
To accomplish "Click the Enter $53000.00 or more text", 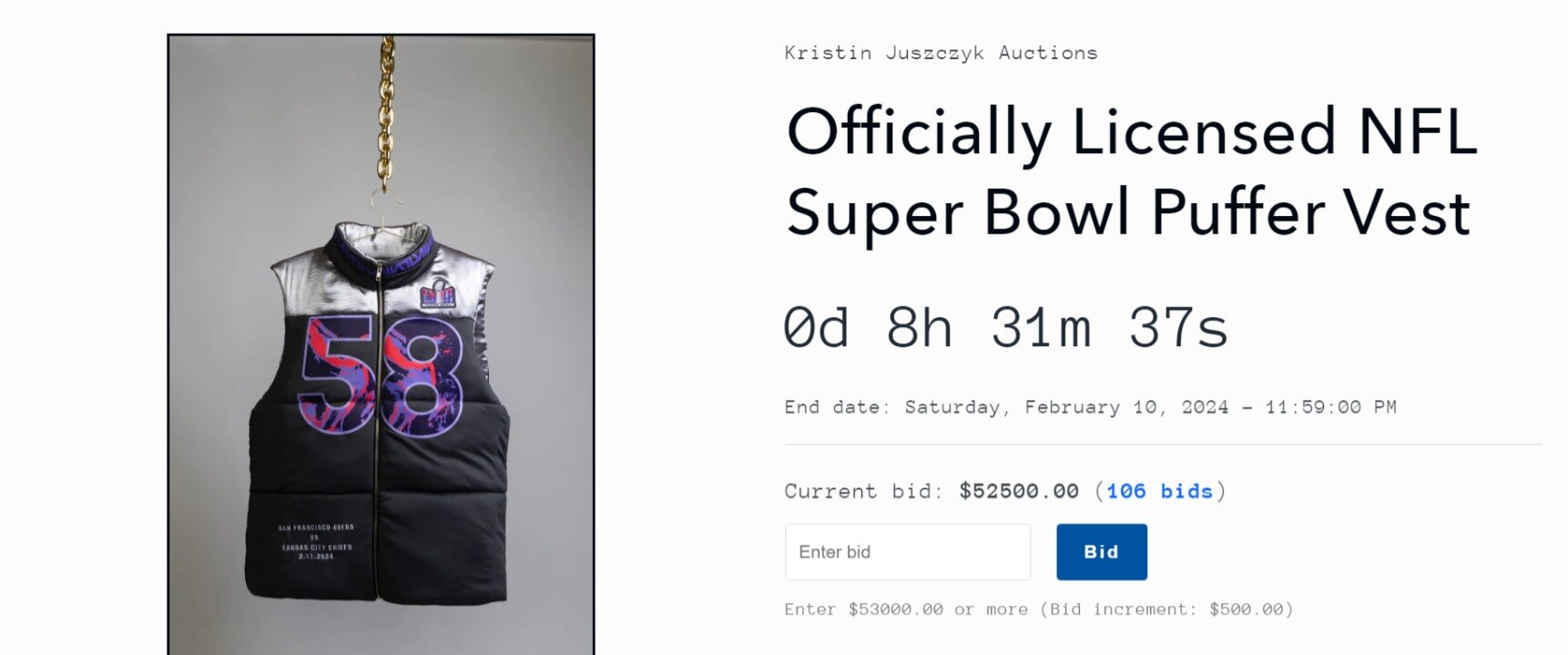I will [911, 609].
